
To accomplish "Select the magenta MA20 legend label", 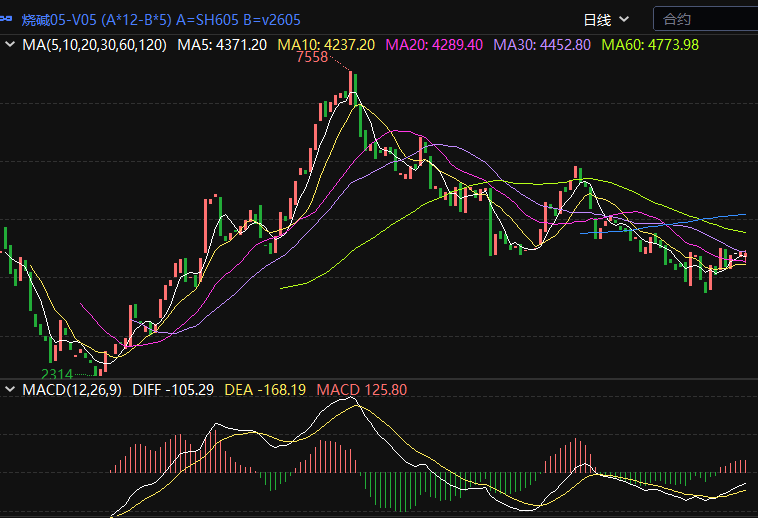I will click(x=434, y=45).
